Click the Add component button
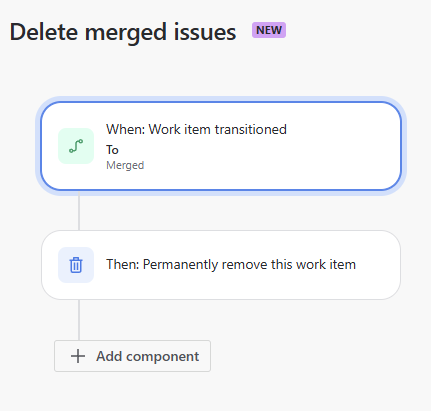 tap(132, 356)
